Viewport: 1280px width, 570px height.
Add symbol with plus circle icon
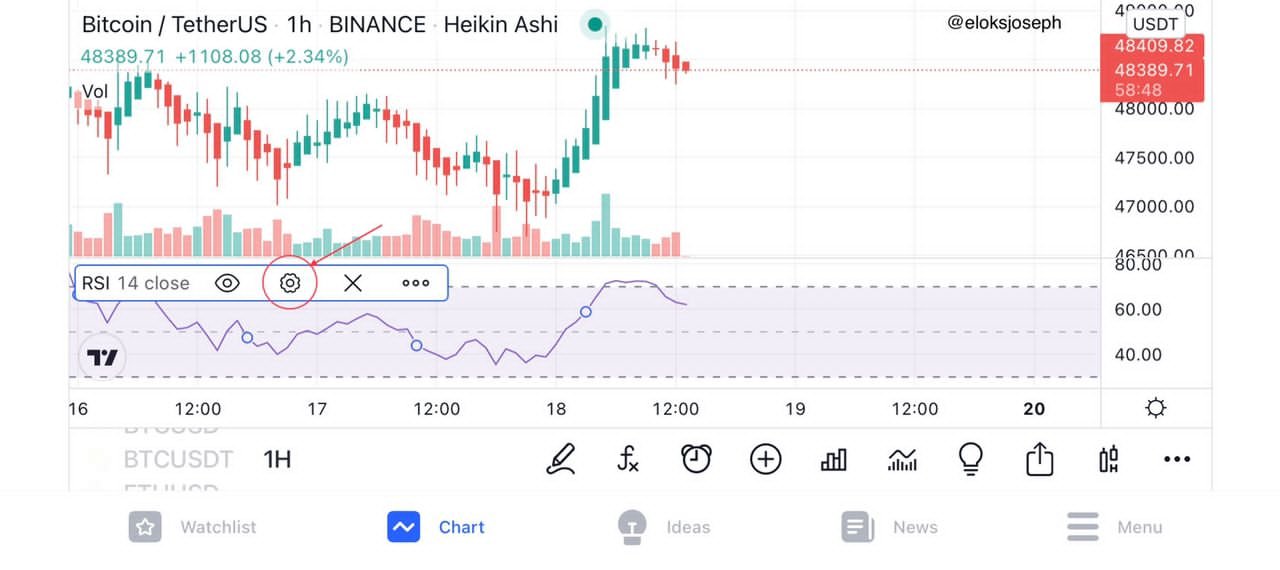(765, 459)
